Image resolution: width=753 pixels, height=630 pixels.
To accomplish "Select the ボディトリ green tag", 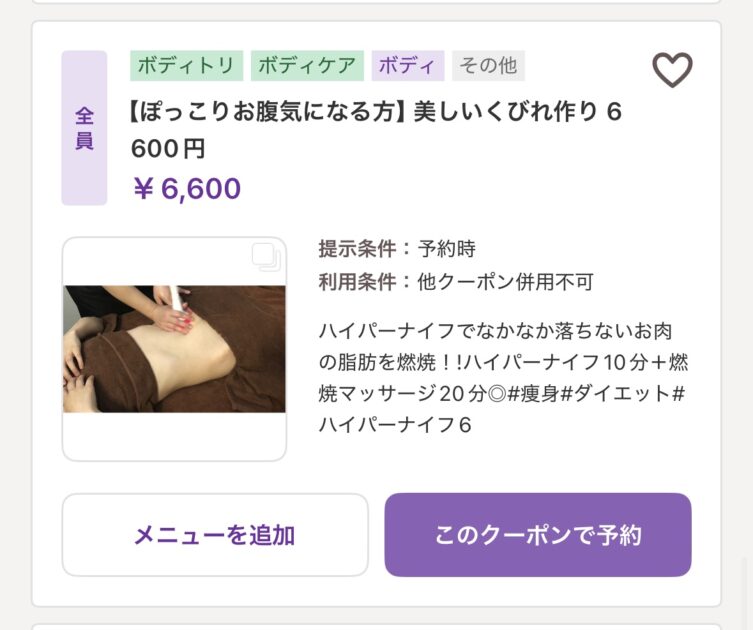I will click(186, 65).
